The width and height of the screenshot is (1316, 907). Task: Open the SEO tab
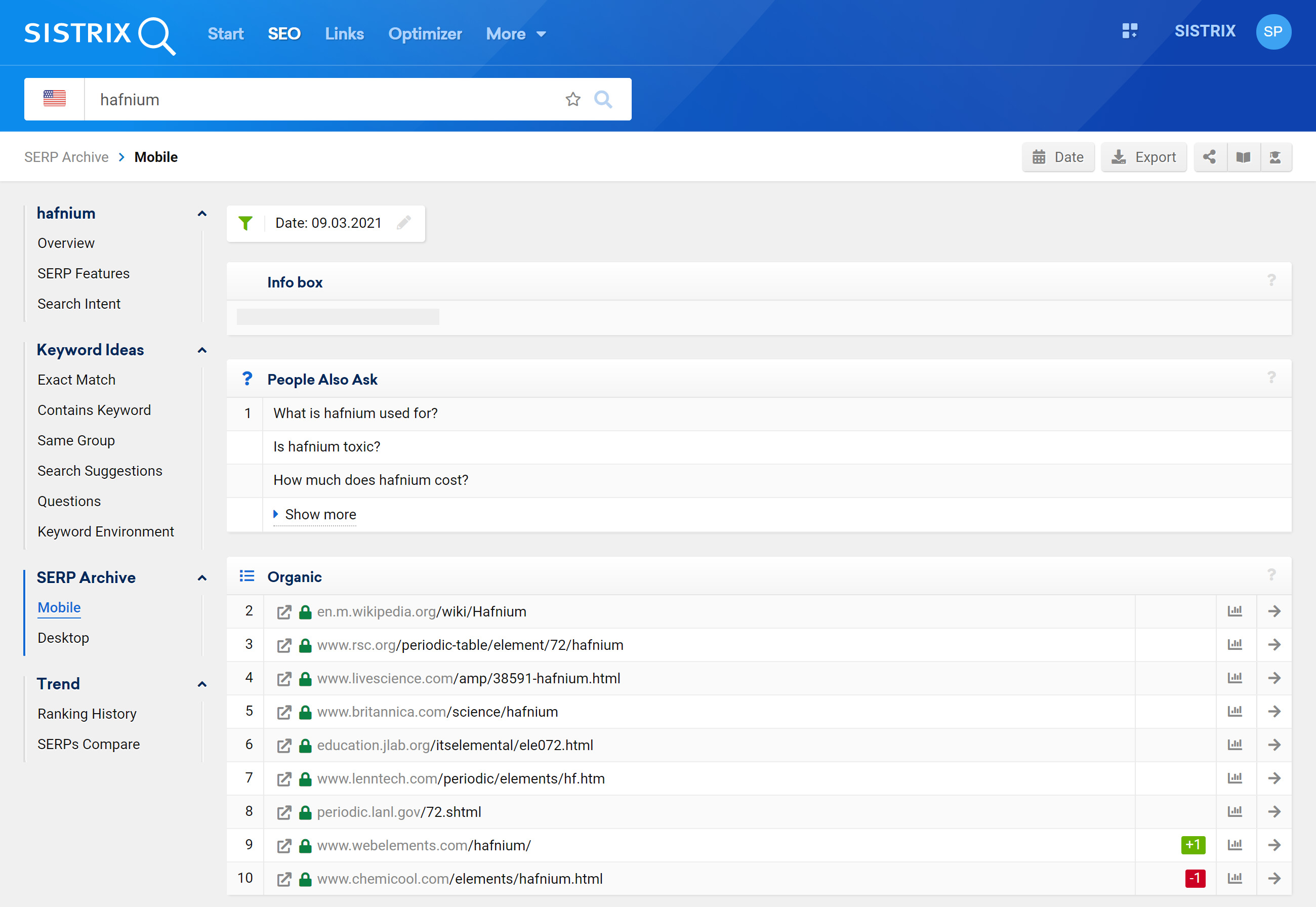click(284, 34)
